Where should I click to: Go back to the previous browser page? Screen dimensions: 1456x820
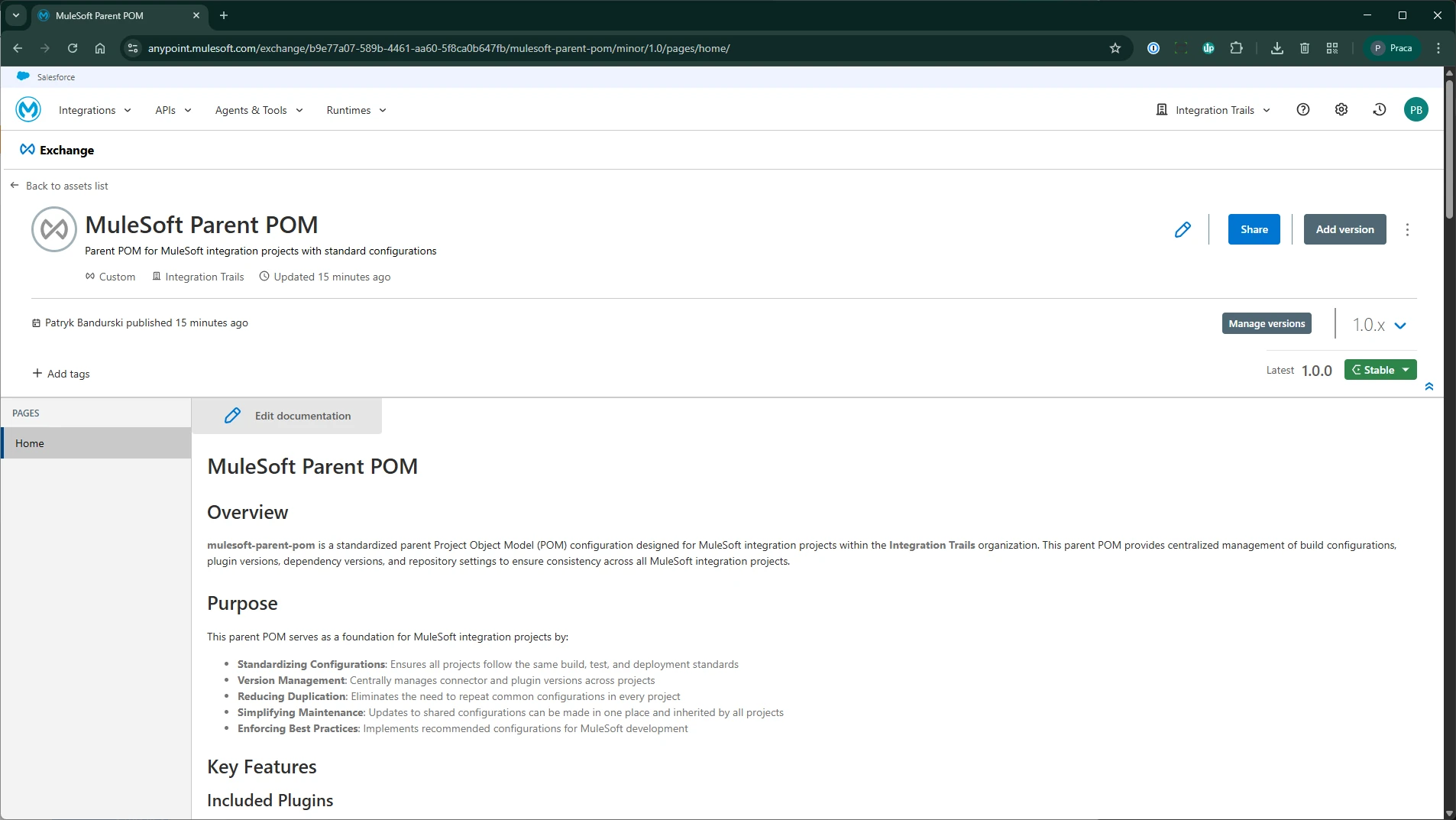click(x=18, y=48)
